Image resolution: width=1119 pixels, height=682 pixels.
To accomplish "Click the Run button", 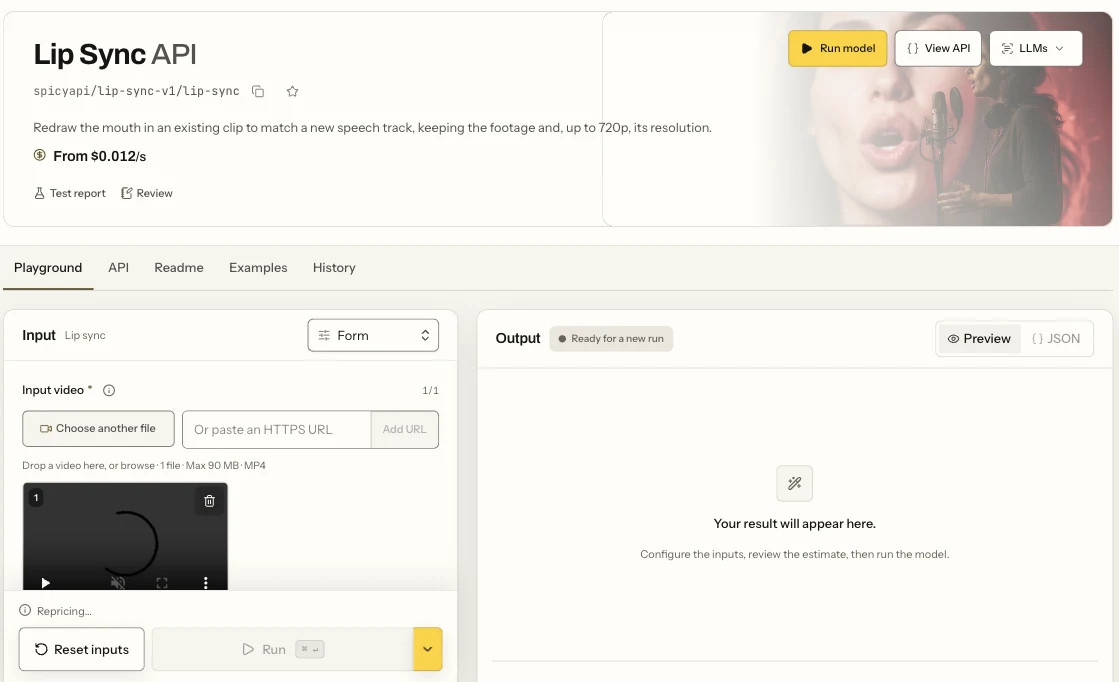I will [x=283, y=649].
